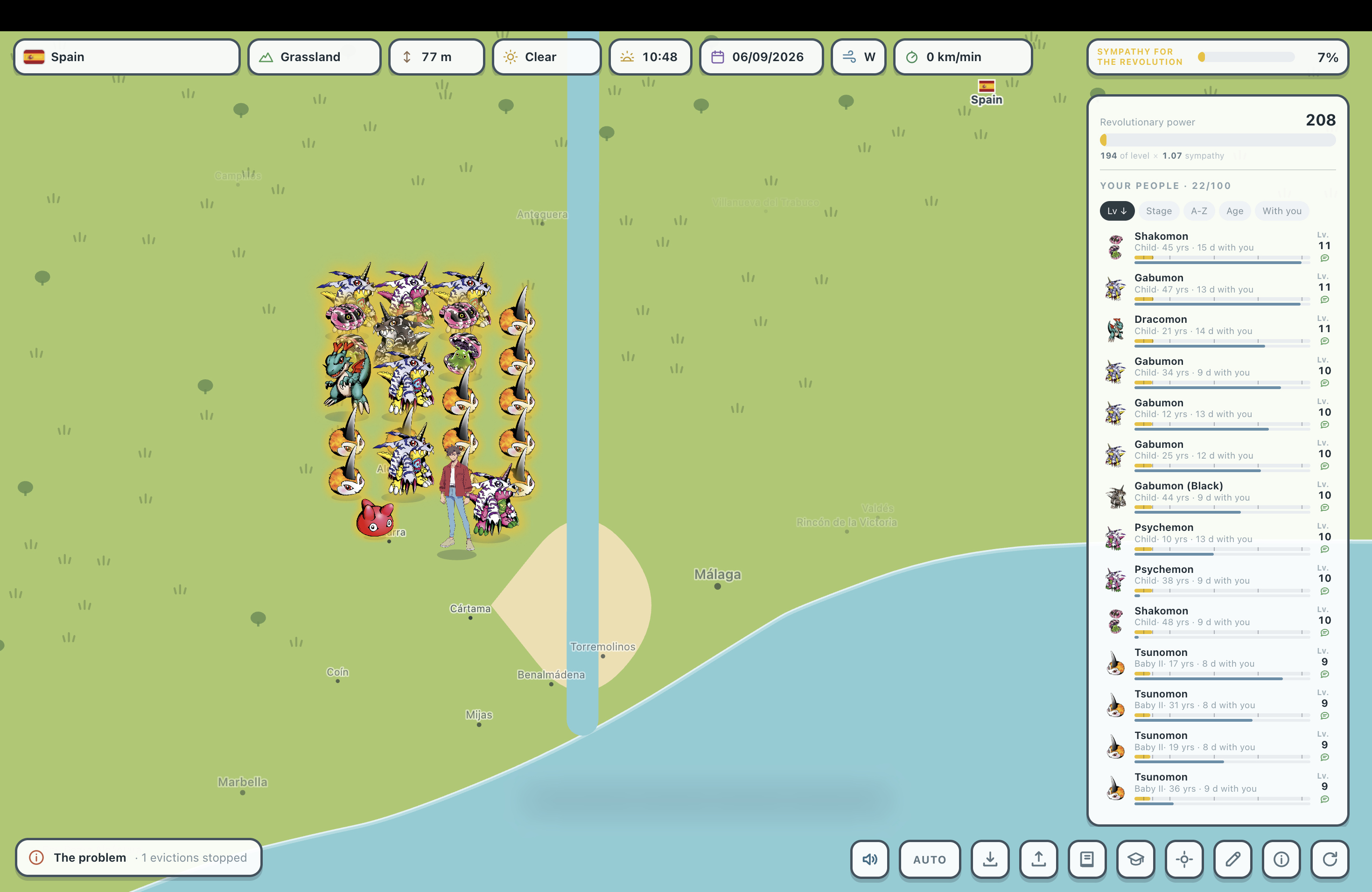The image size is (1372, 892).
Task: Click the wind icon beside W
Action: click(849, 57)
